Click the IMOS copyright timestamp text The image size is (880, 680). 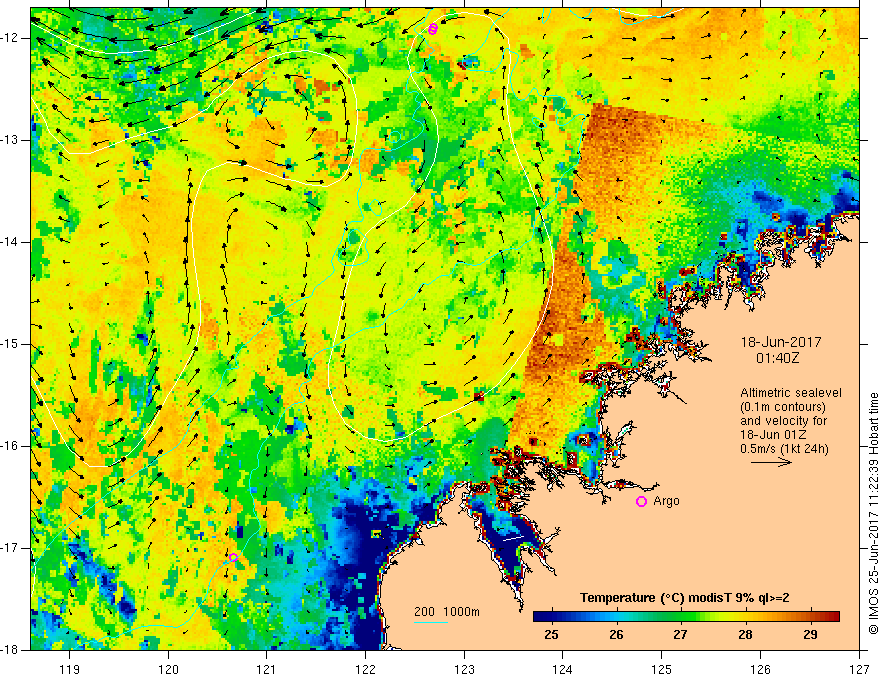point(873,513)
